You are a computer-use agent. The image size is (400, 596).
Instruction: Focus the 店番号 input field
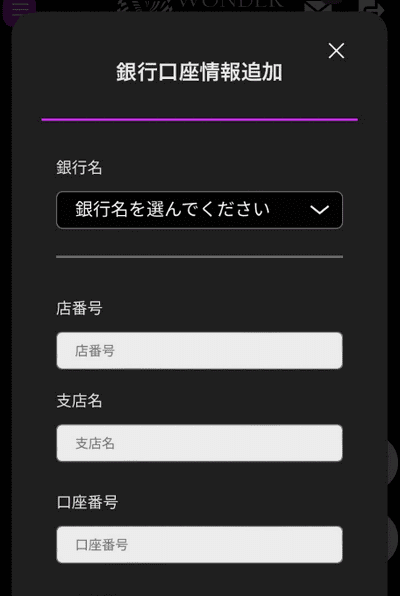click(x=200, y=350)
